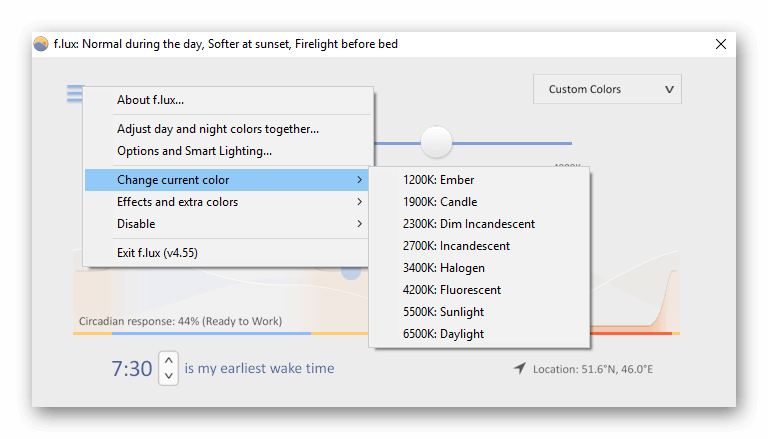
Task: Open Options and Smart Lighting
Action: pos(194,151)
